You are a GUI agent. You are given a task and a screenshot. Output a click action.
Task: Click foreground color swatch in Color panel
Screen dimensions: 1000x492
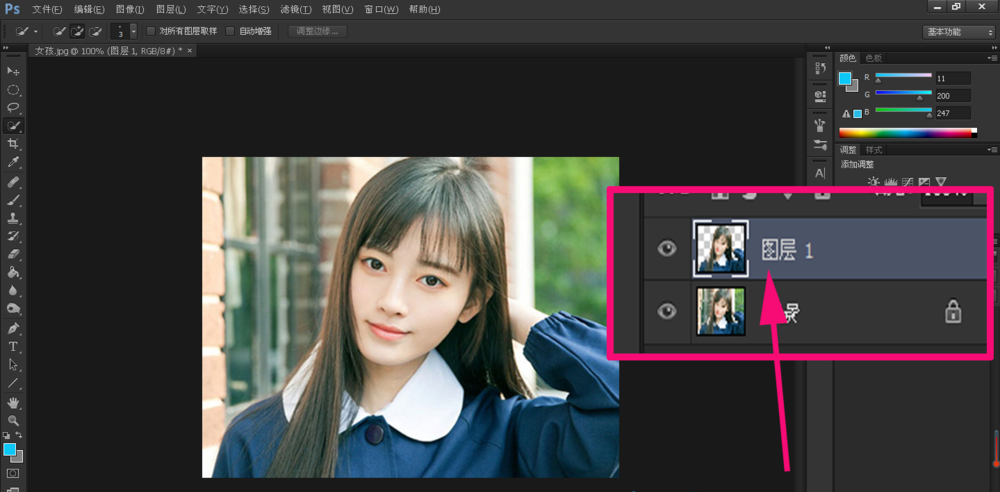(845, 78)
